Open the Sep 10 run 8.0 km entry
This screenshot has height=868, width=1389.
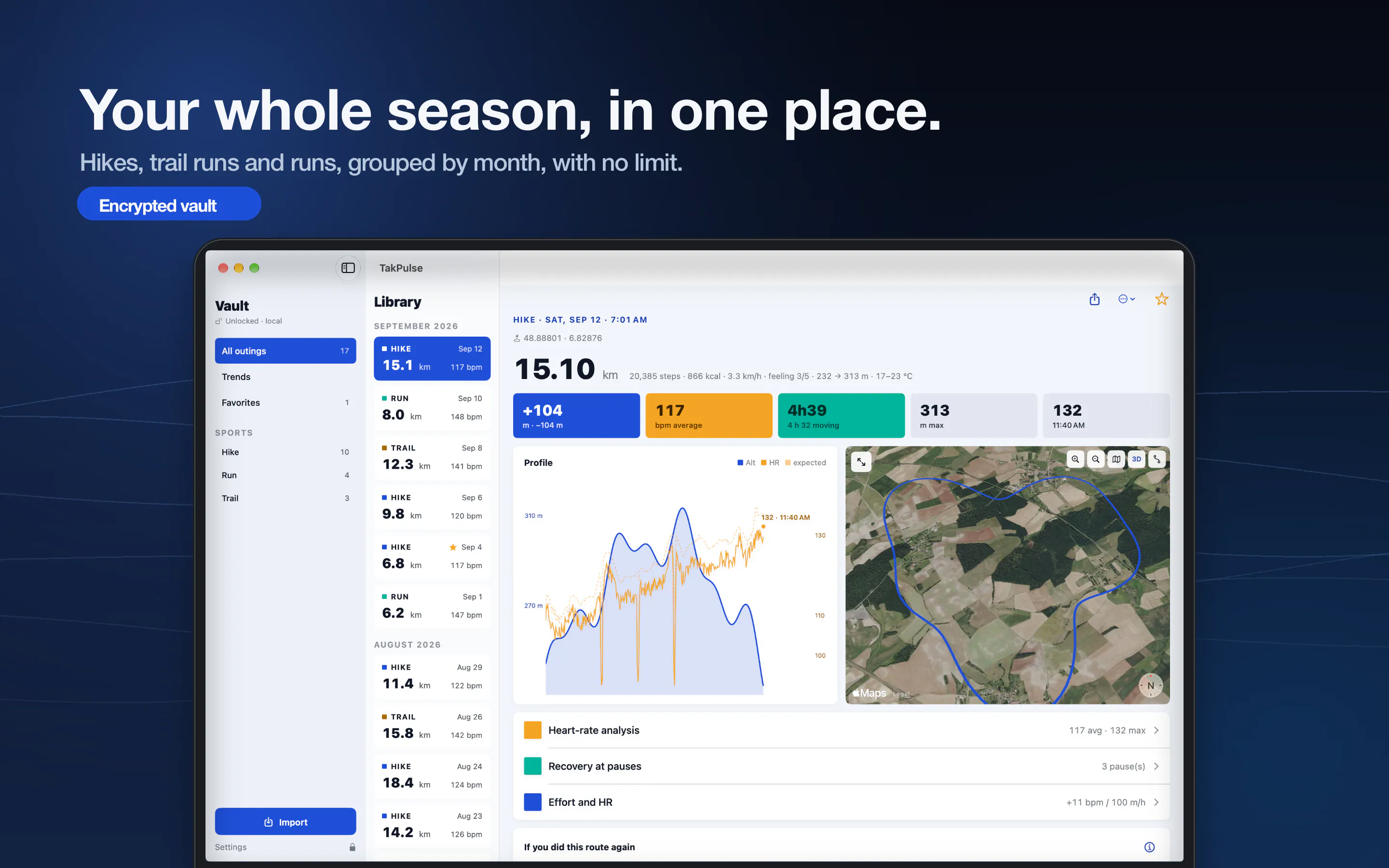coord(432,407)
